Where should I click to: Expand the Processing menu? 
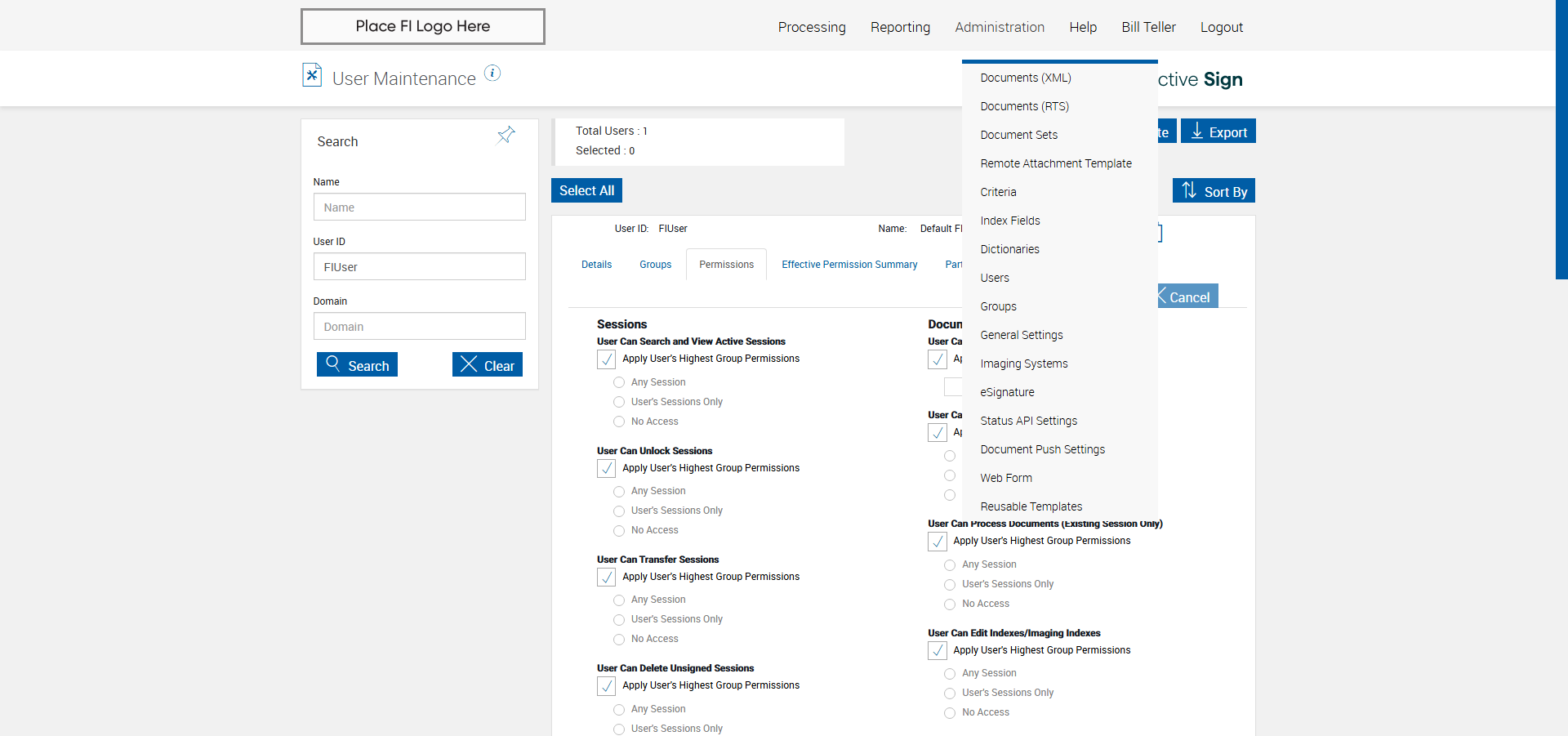(x=812, y=27)
